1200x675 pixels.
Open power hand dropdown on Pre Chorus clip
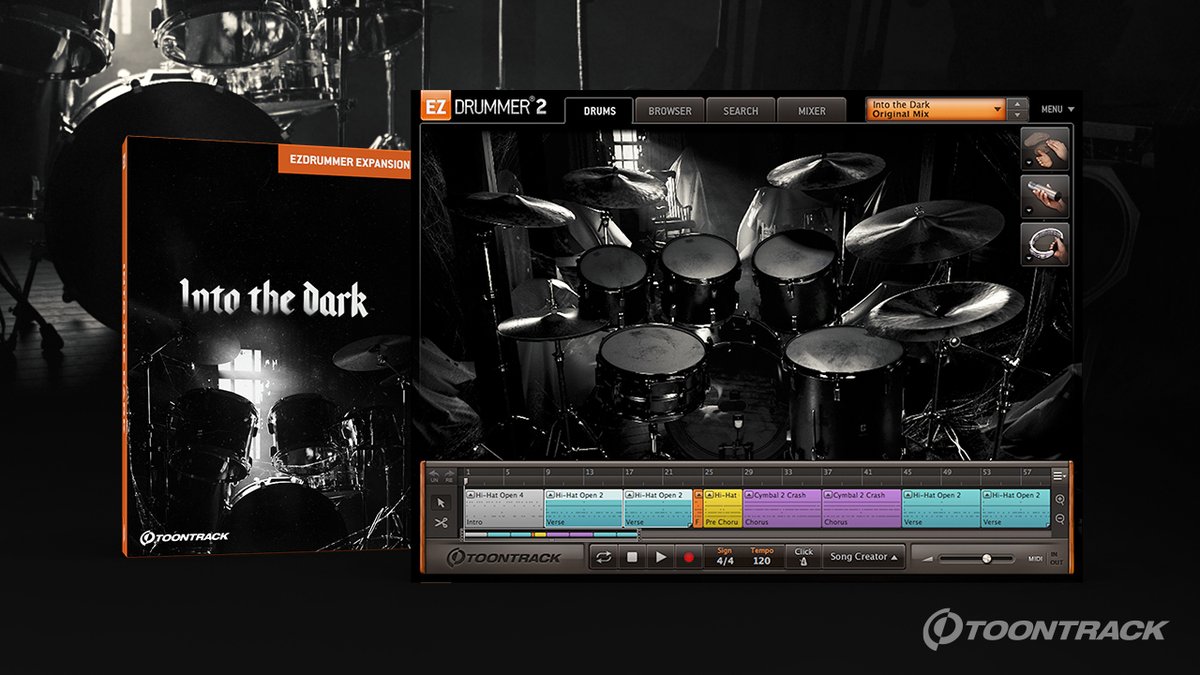pos(710,495)
